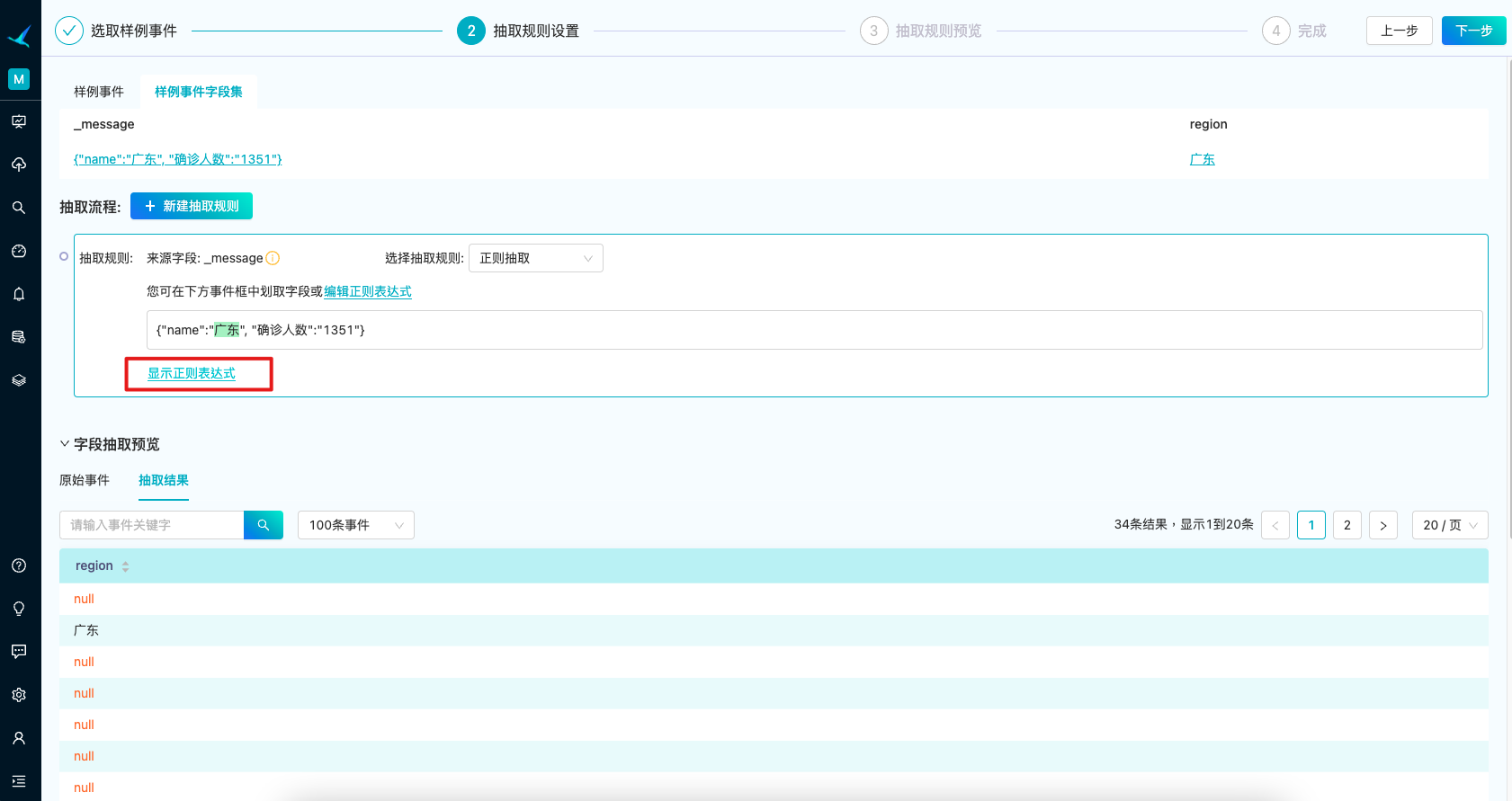Click the 完成 step 4
The width and height of the screenshot is (1512, 801).
1294,31
